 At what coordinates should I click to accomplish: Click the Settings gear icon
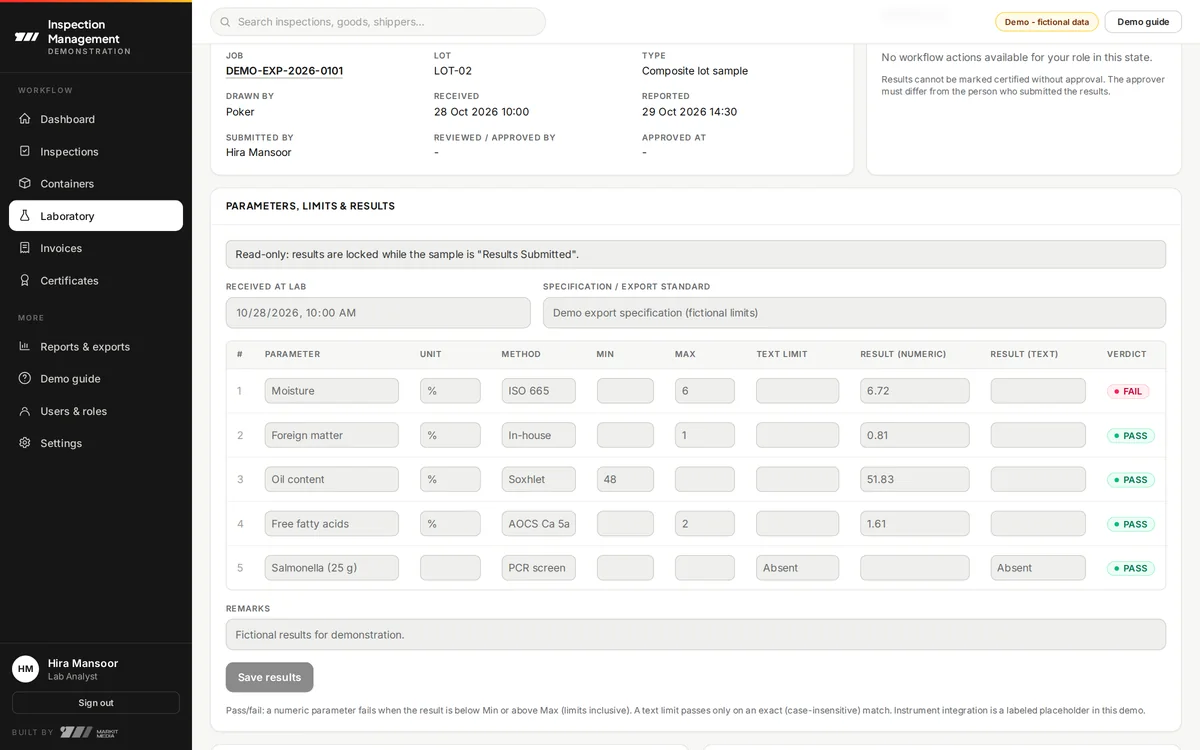25,443
